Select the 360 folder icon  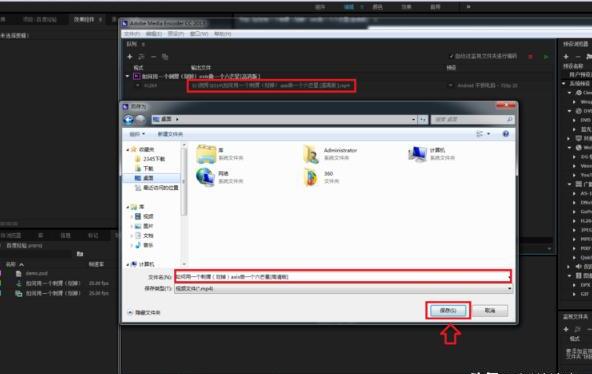coord(311,177)
